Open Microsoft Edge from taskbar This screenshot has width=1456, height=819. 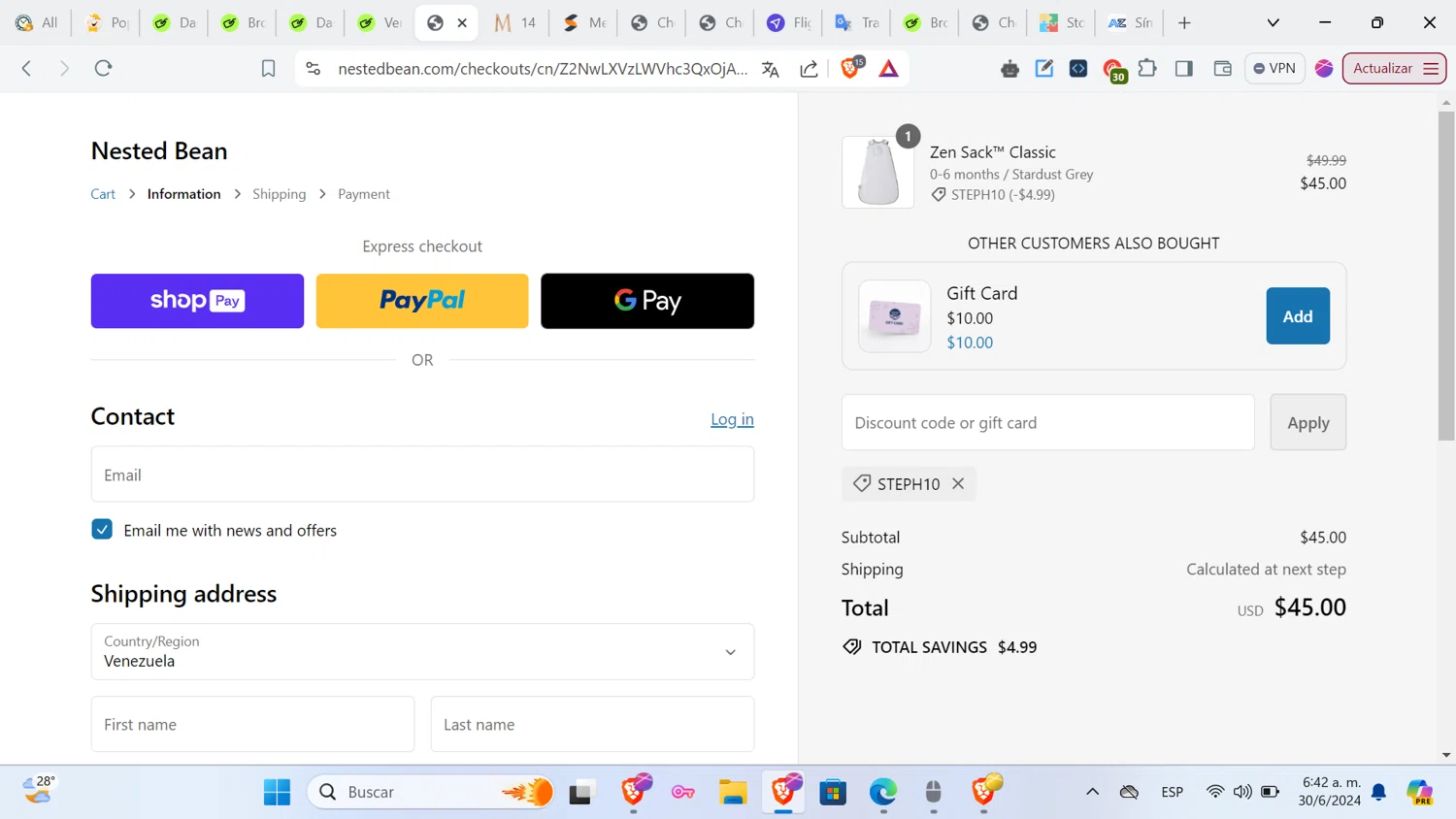coord(882,792)
